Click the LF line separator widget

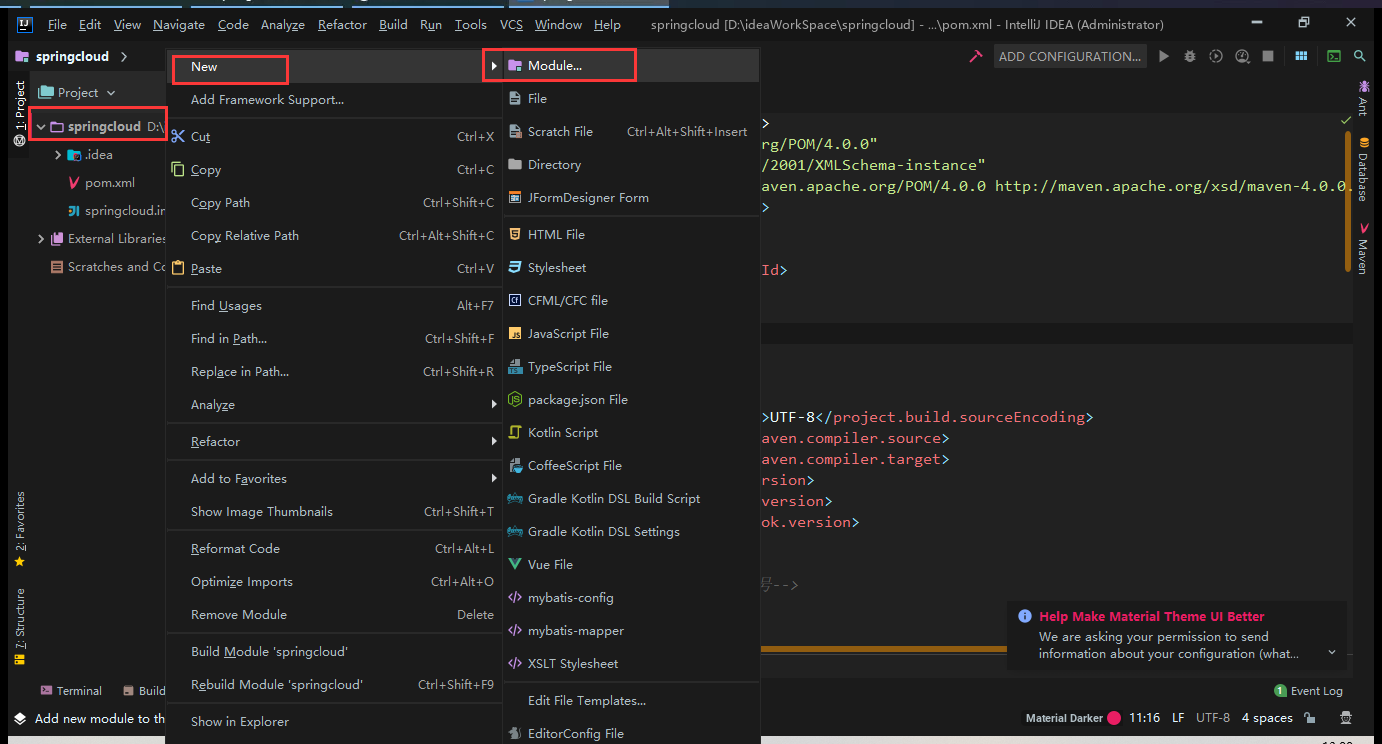(x=1178, y=718)
